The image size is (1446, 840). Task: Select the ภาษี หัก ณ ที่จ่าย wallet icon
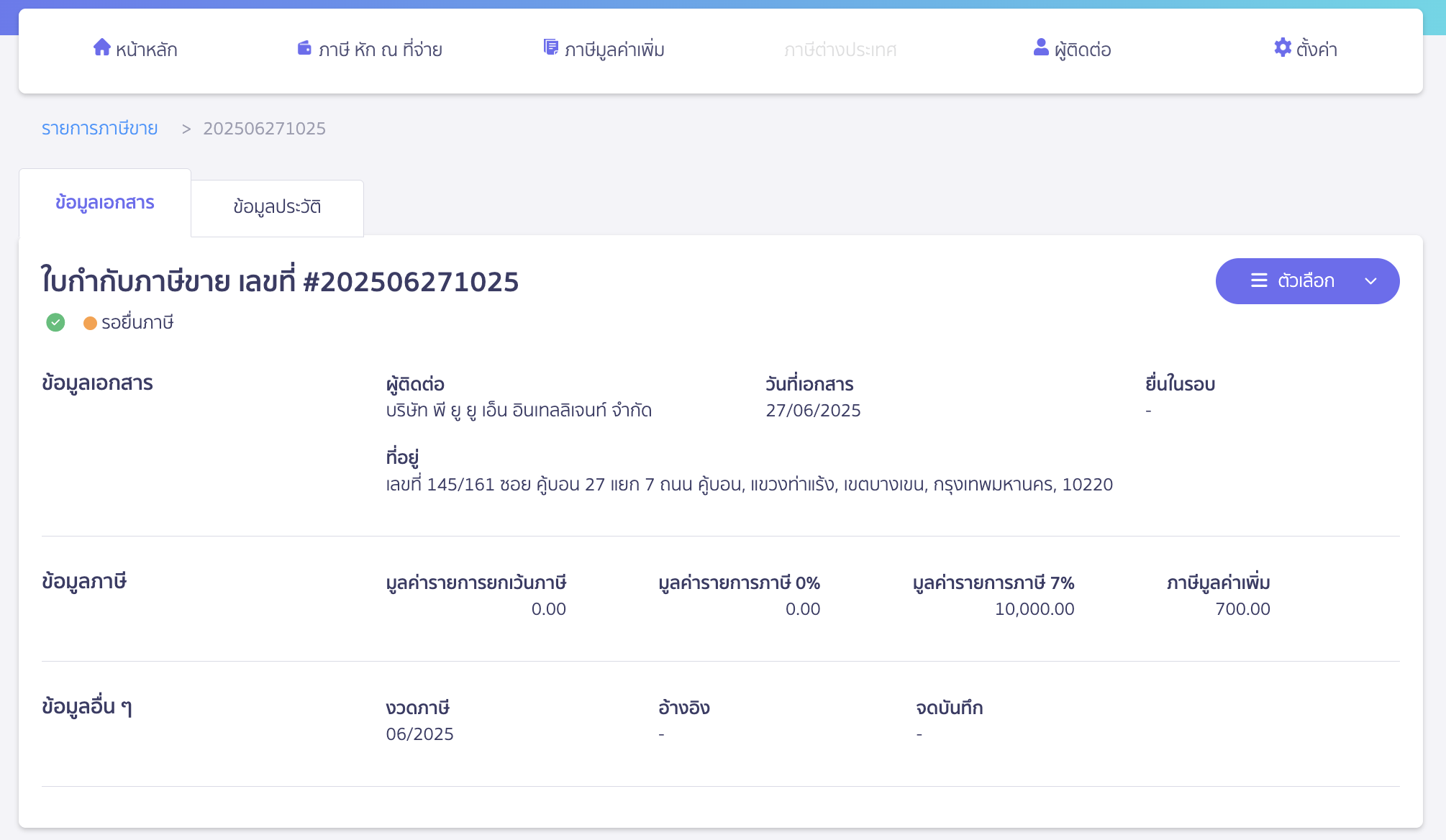303,47
